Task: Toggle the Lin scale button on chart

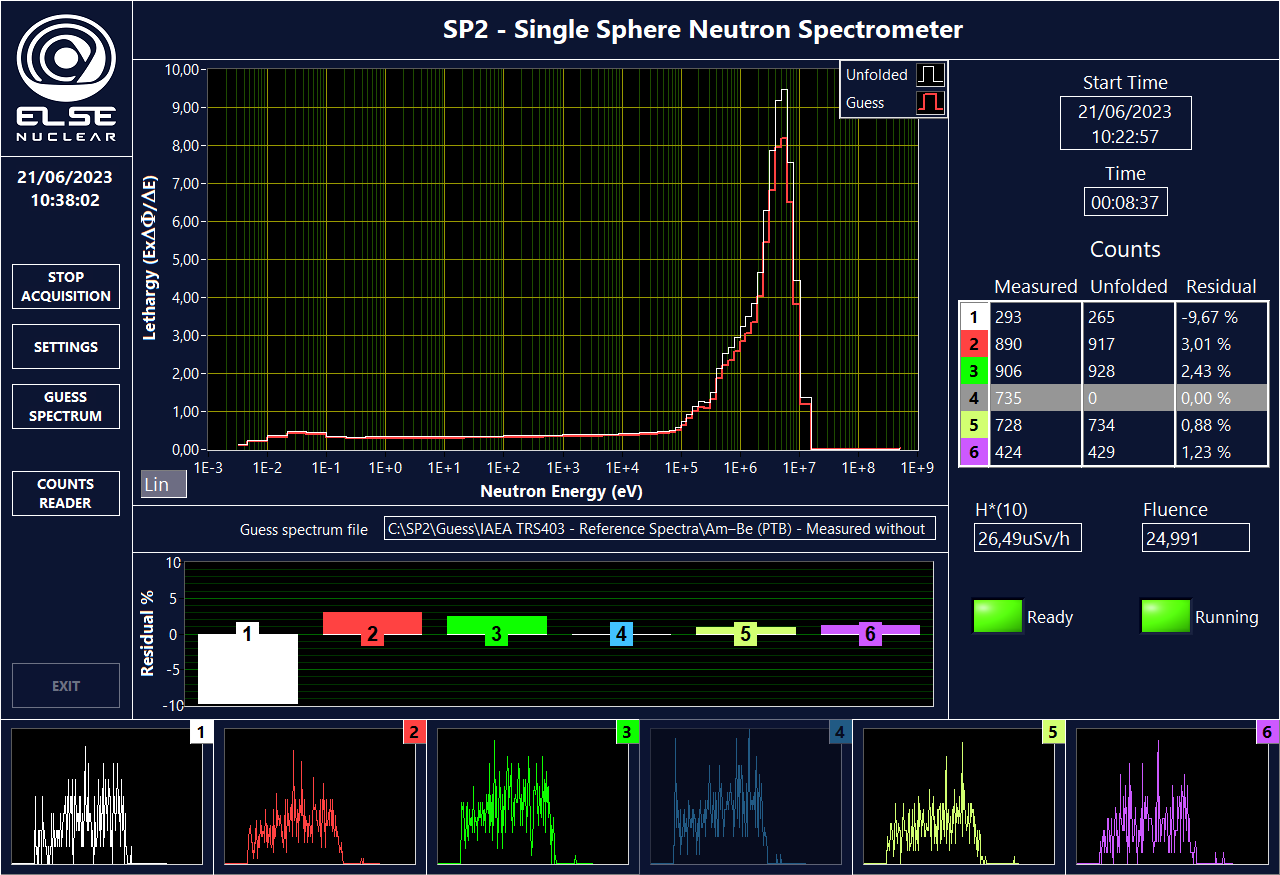Action: click(164, 484)
